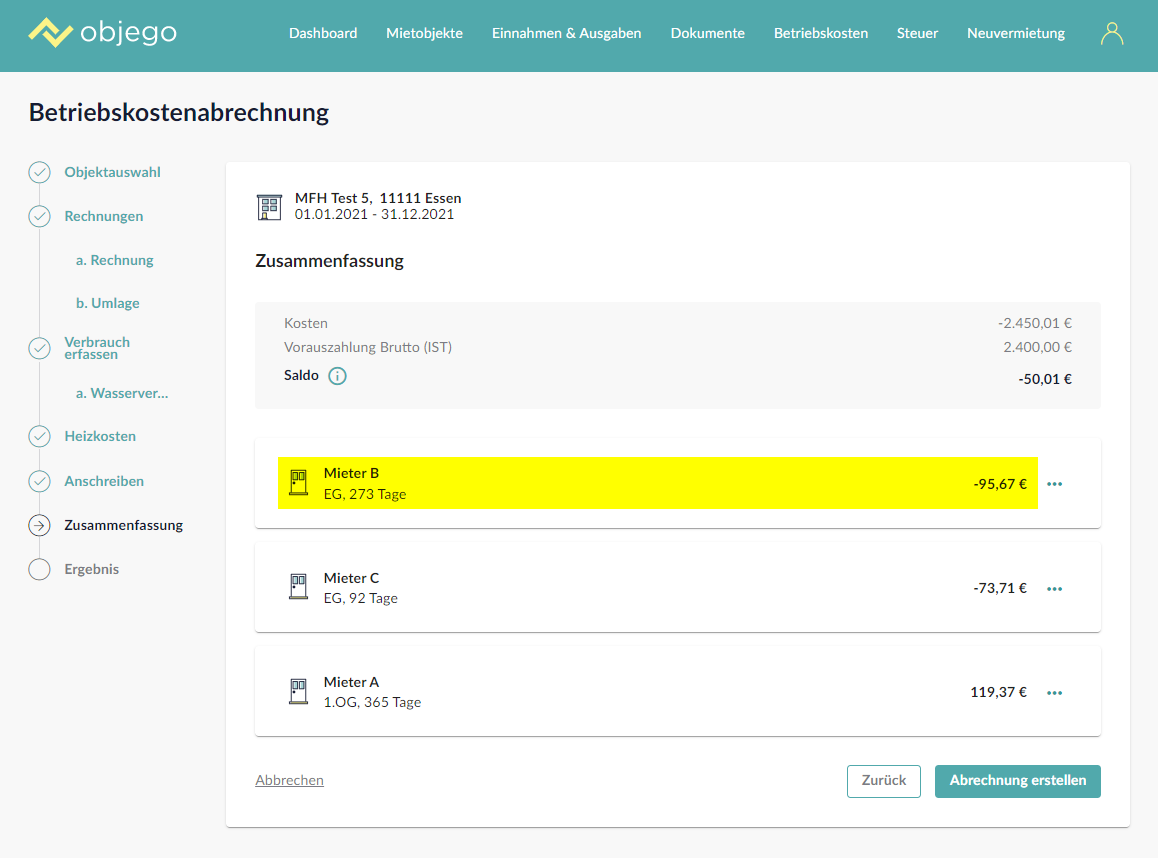Open the three-dot menu for Mieter C
This screenshot has height=858, width=1158.
1054,589
